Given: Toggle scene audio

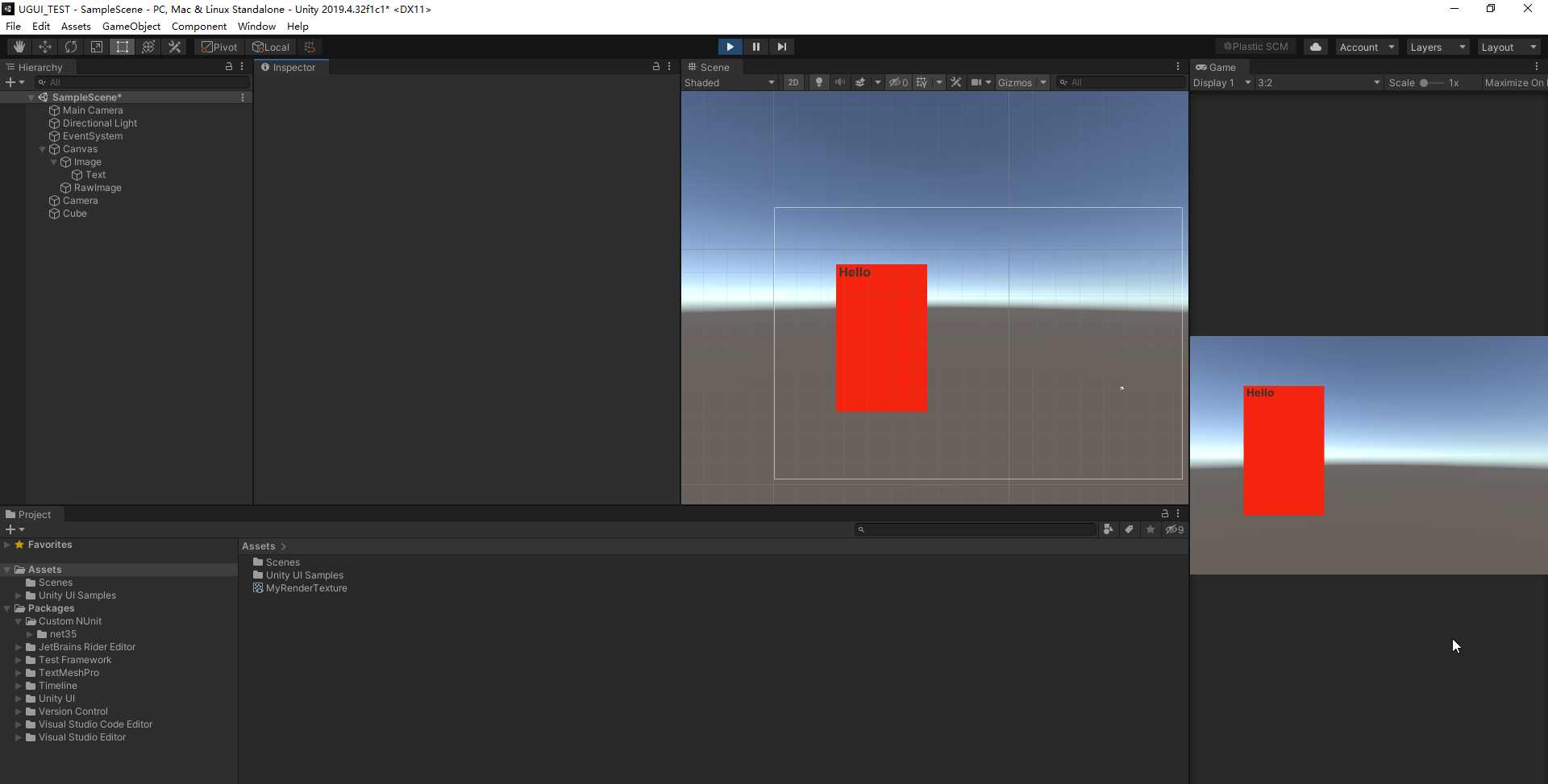Looking at the screenshot, I should coord(840,82).
